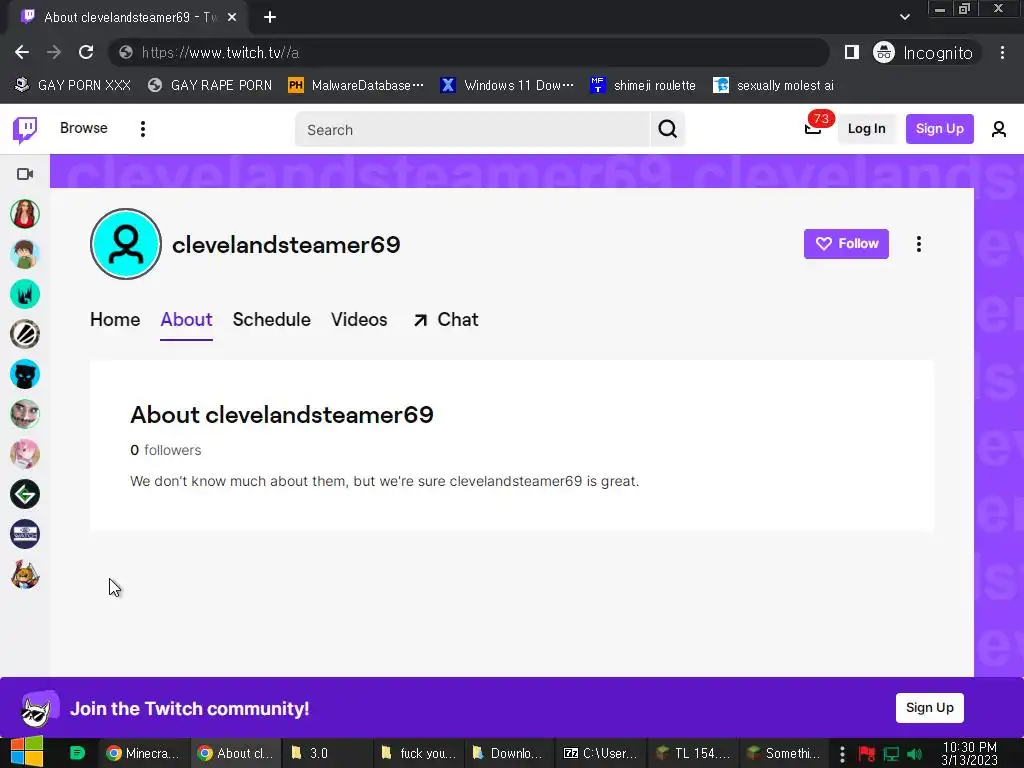This screenshot has height=768, width=1024.
Task: Open sidebar channel with grey diagonal stripes avatar
Action: tap(25, 334)
